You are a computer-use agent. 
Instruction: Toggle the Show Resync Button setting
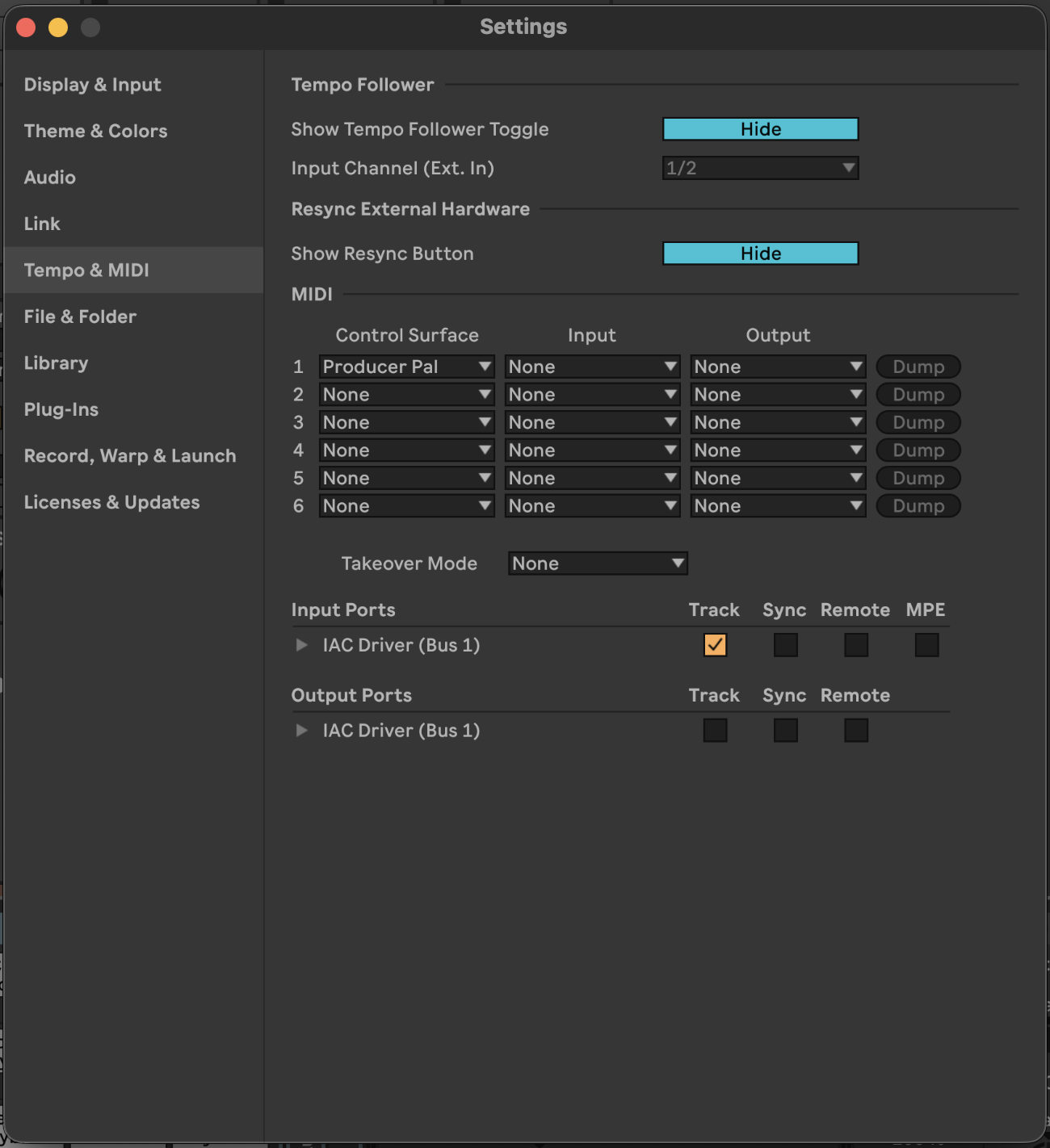pos(760,253)
